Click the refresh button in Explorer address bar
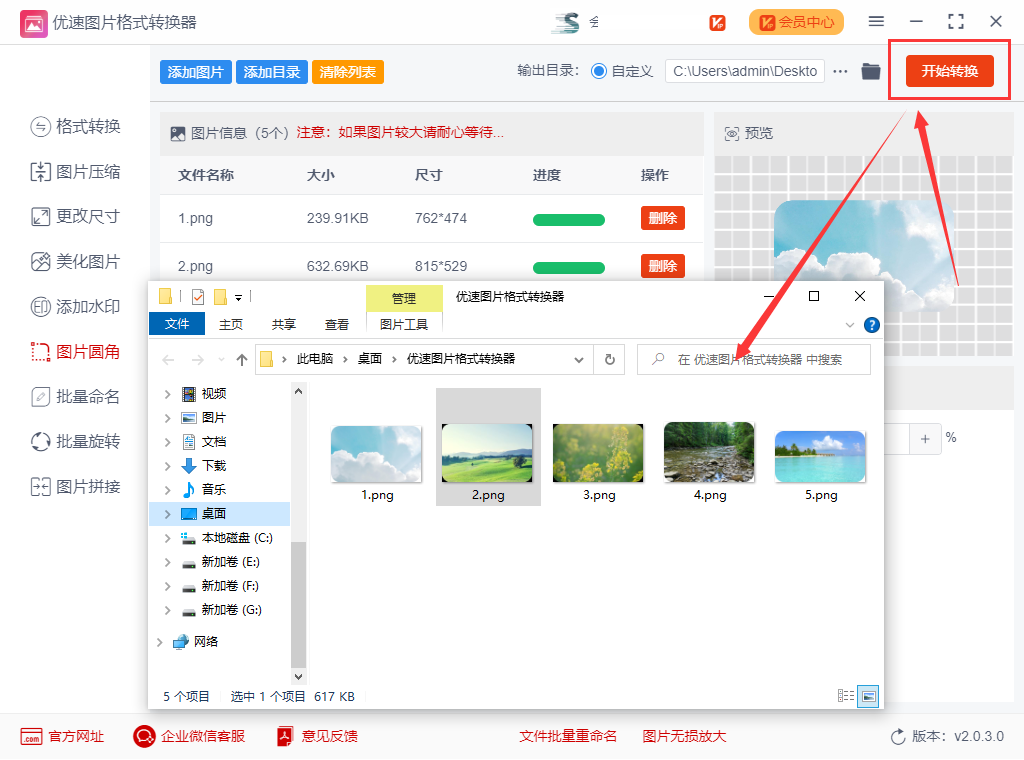Viewport: 1024px width, 760px height. click(x=609, y=360)
